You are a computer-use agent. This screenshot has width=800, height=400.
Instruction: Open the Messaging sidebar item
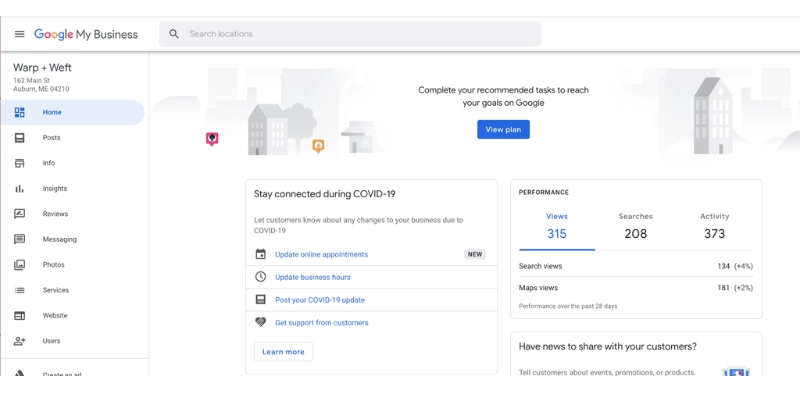tap(72, 239)
